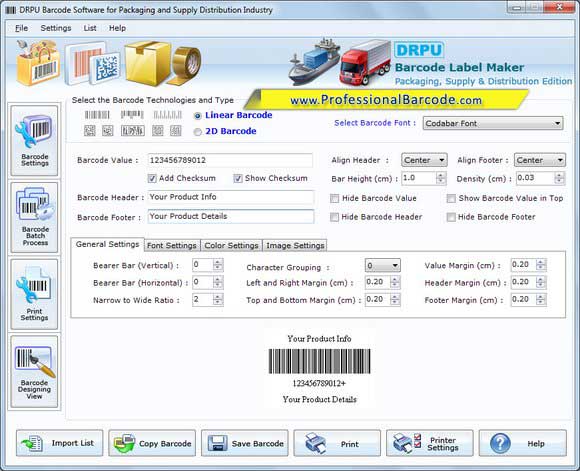The image size is (580, 471).
Task: Enable Show Barcode Value in Top
Action: 451,199
